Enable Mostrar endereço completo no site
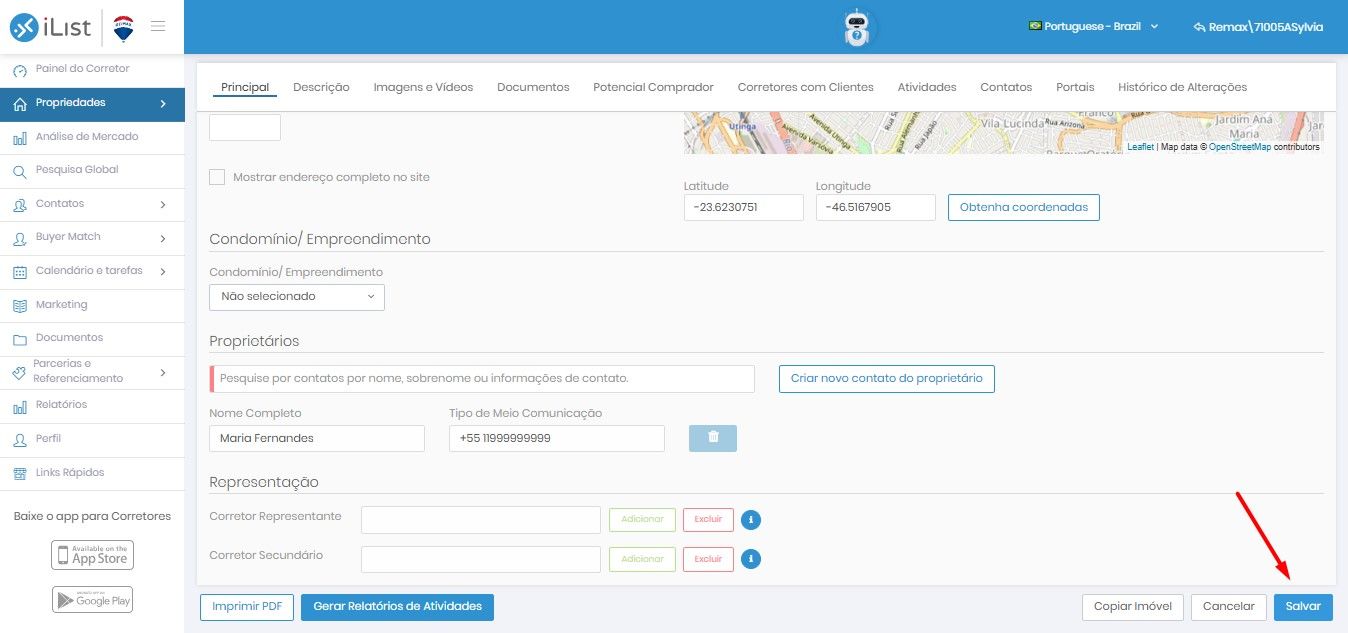The image size is (1348, 633). tap(217, 177)
